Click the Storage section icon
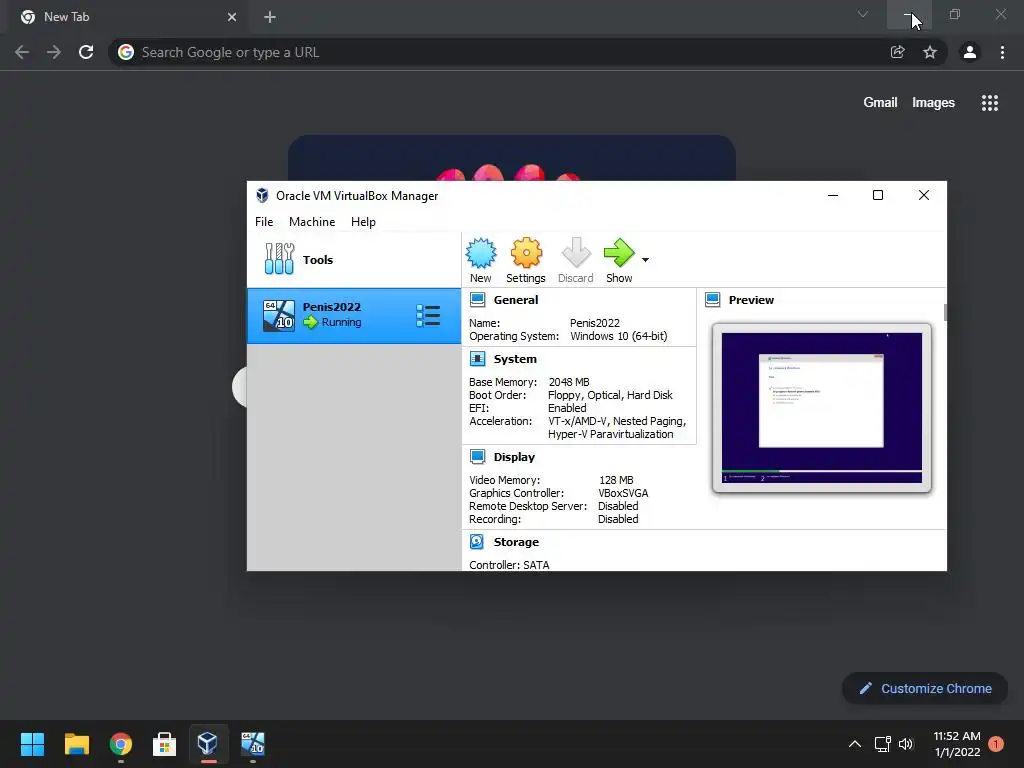Screen dimensions: 1024x768 [x=477, y=541]
